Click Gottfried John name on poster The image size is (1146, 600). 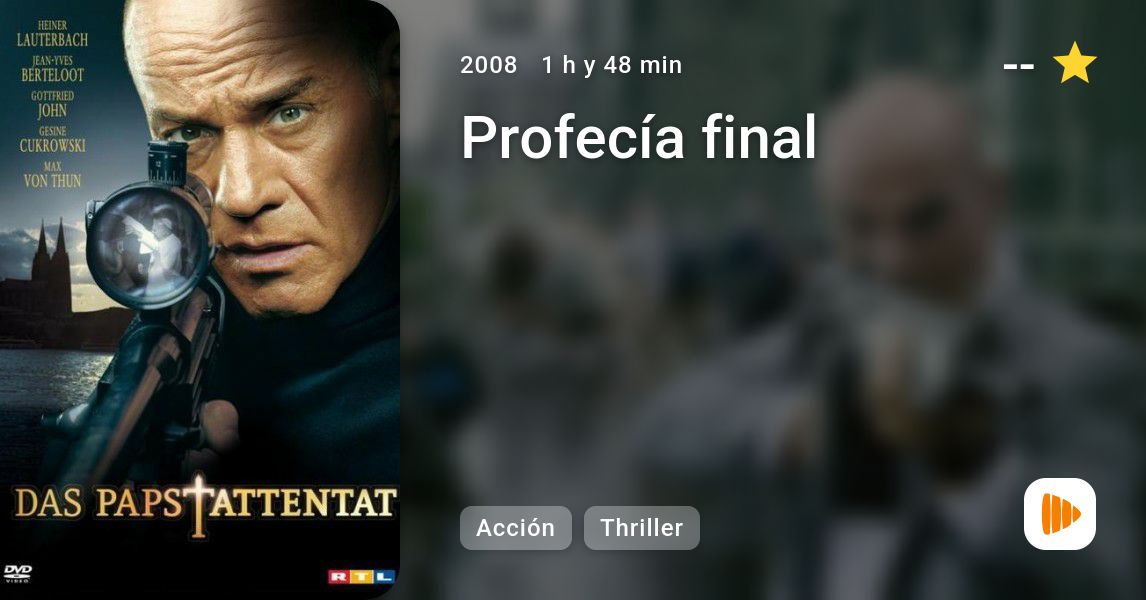point(52,105)
